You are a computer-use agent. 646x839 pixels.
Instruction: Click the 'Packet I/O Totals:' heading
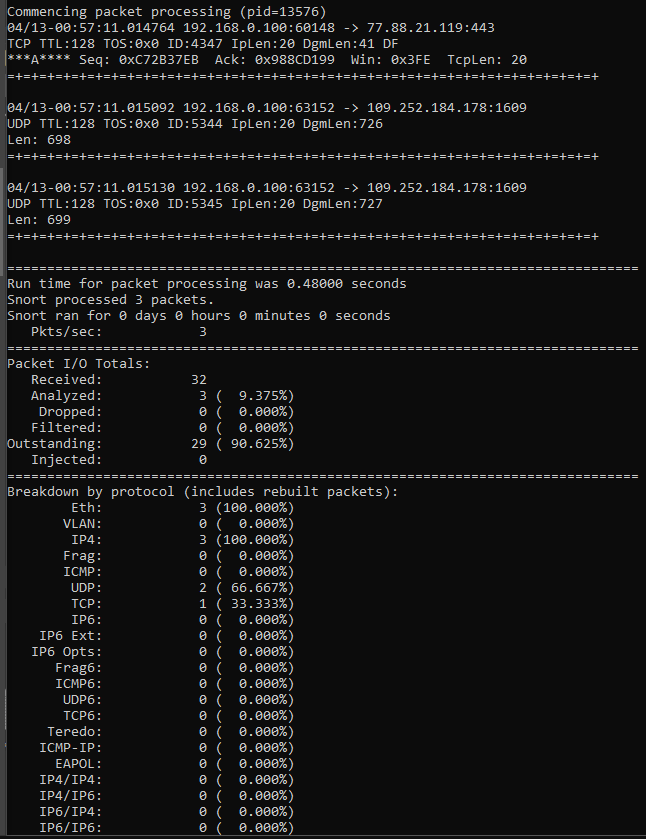(x=79, y=364)
